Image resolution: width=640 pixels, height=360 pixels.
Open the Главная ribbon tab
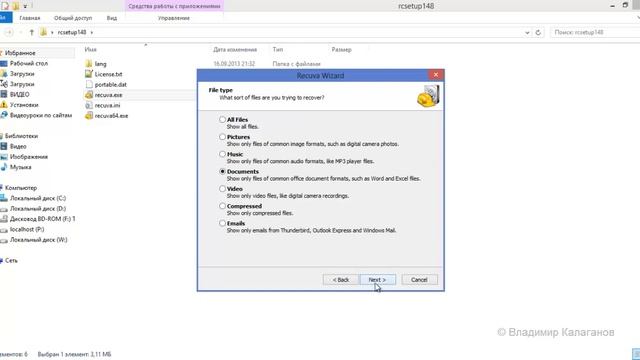(30, 18)
